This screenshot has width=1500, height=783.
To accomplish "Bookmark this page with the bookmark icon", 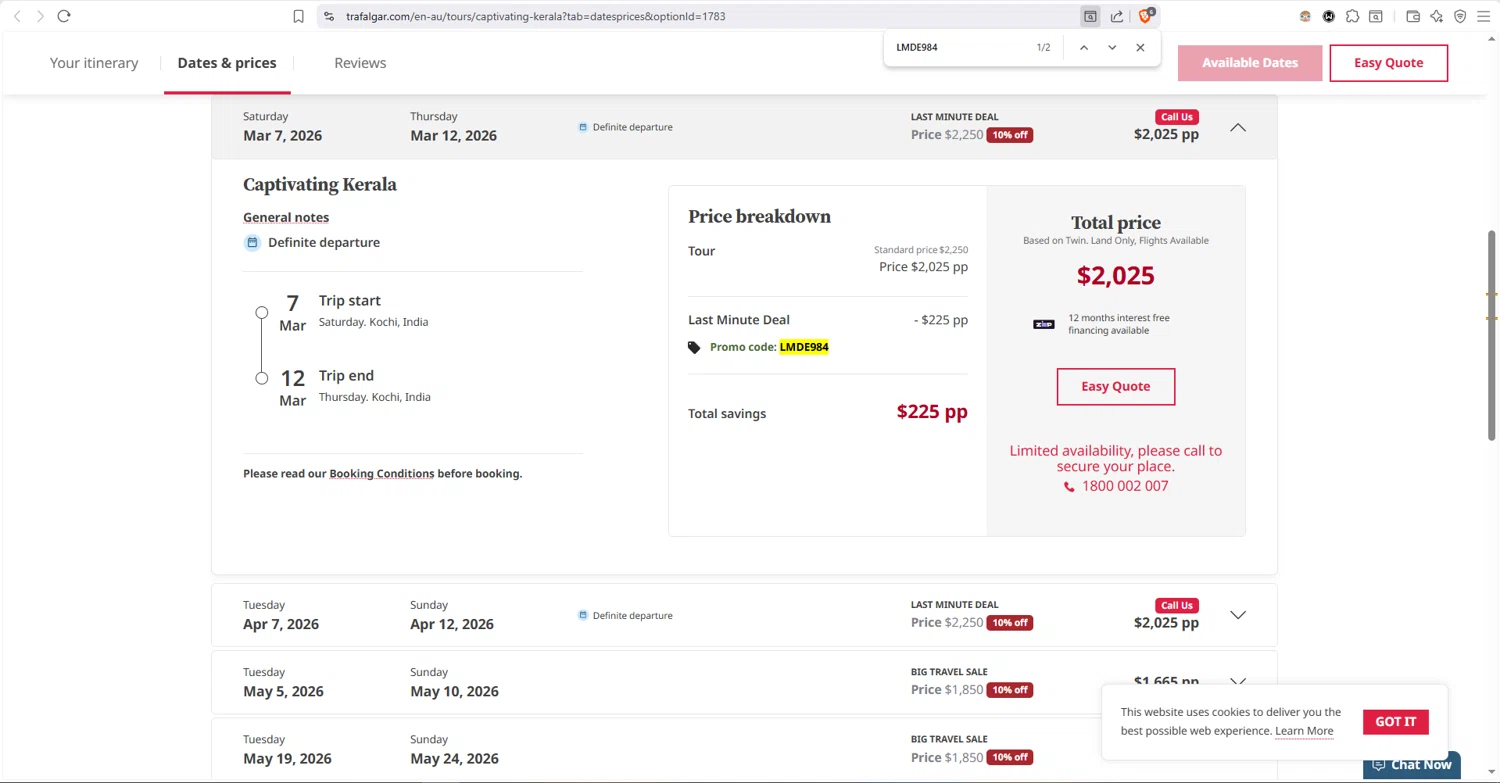I will (298, 16).
